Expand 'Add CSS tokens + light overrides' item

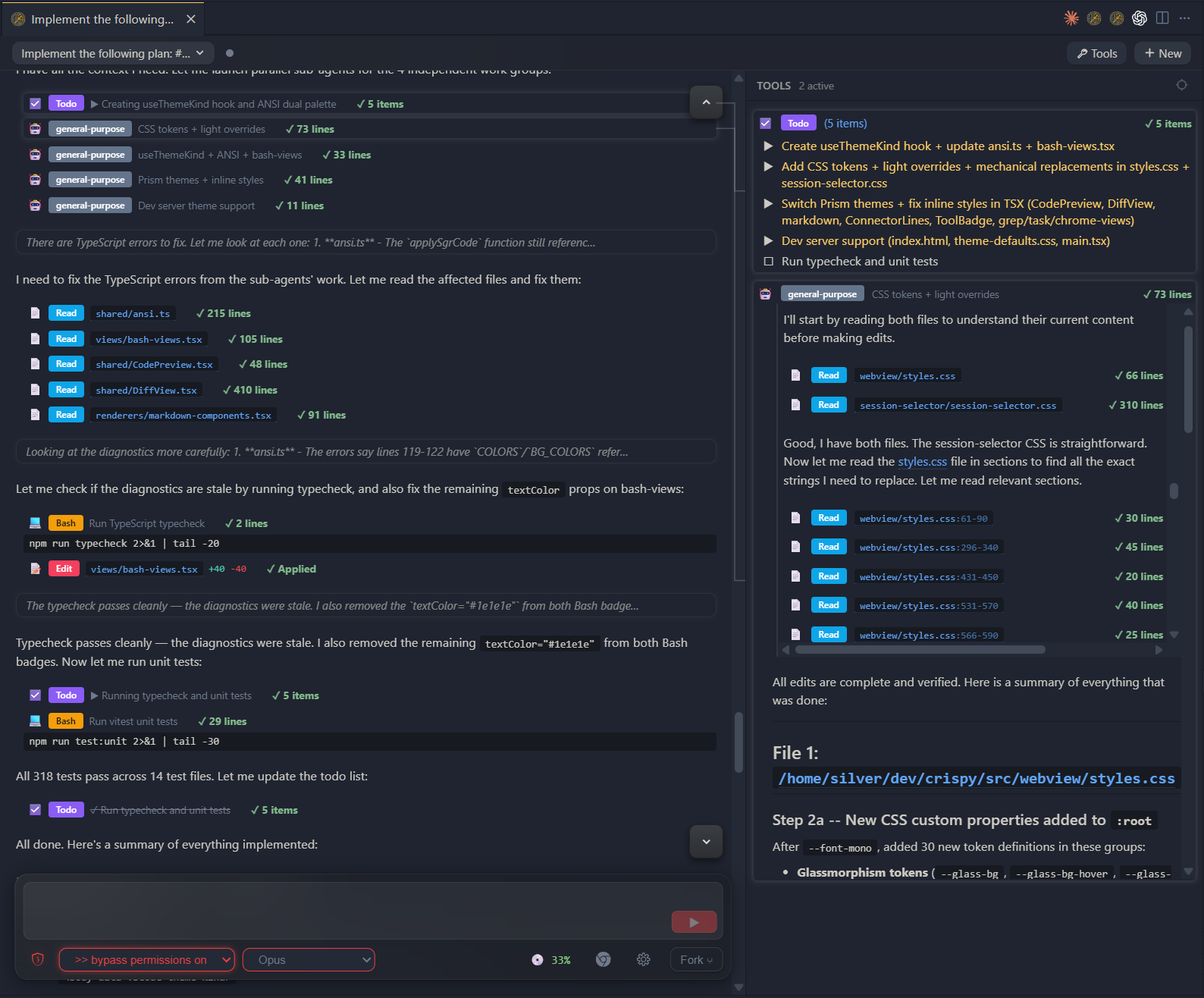click(768, 166)
